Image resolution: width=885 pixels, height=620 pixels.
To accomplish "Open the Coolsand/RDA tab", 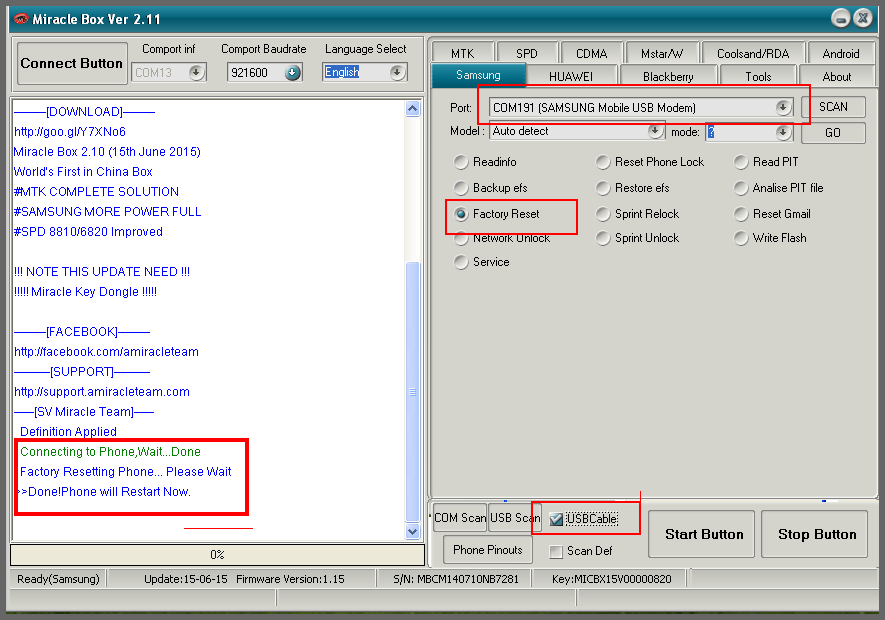I will click(753, 53).
